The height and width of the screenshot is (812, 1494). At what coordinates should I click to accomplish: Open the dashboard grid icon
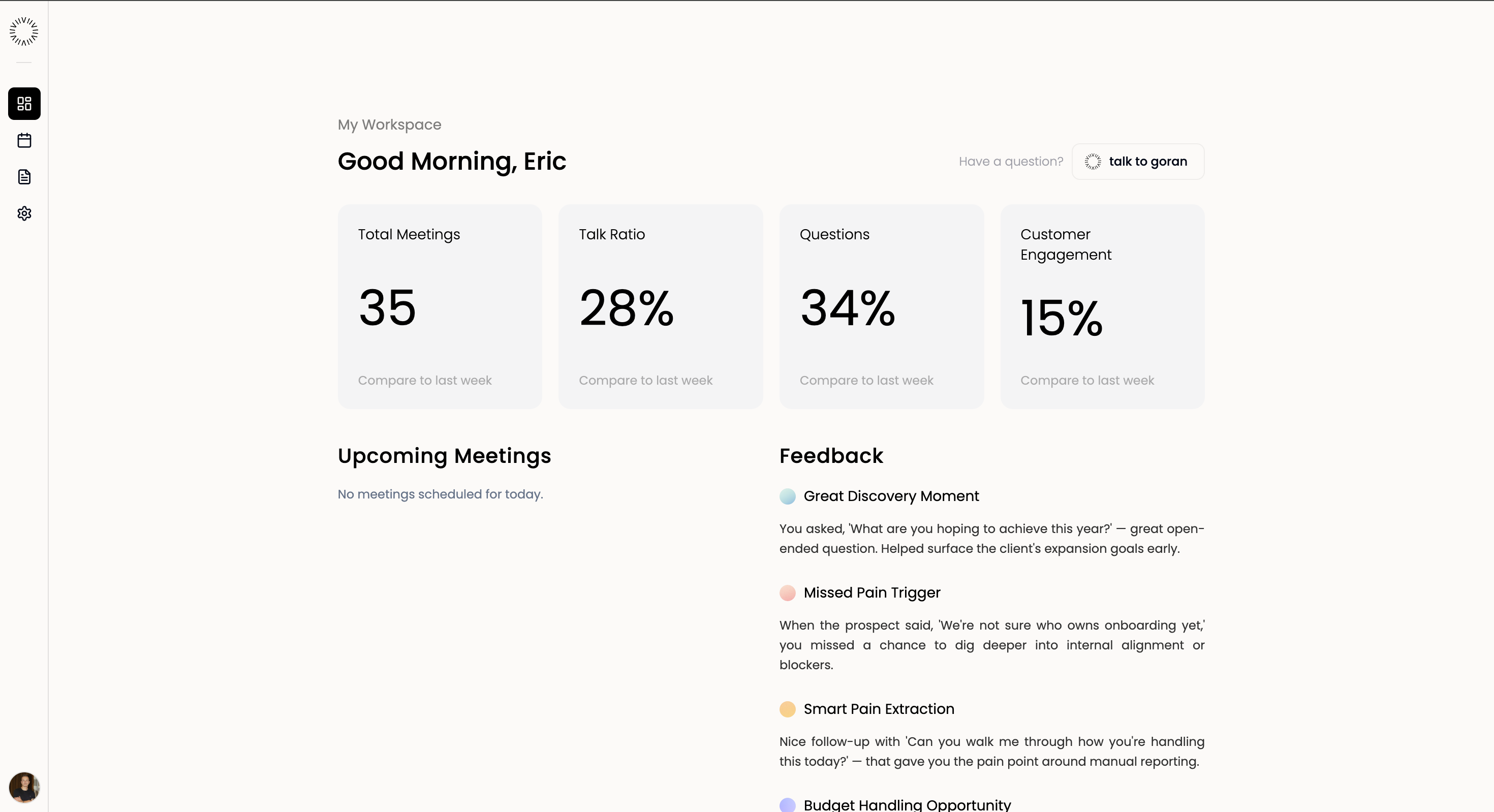tap(24, 104)
